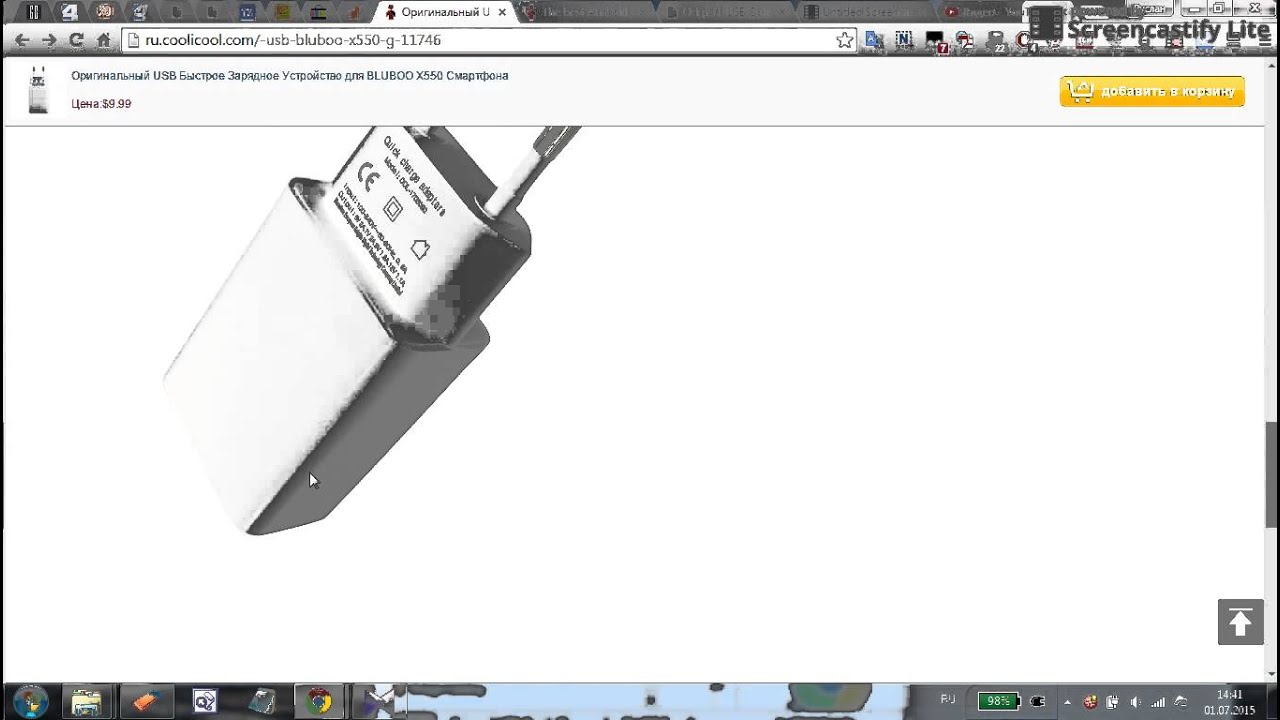Click the volume speaker tray icon
The width and height of the screenshot is (1280, 720).
tap(1135, 701)
